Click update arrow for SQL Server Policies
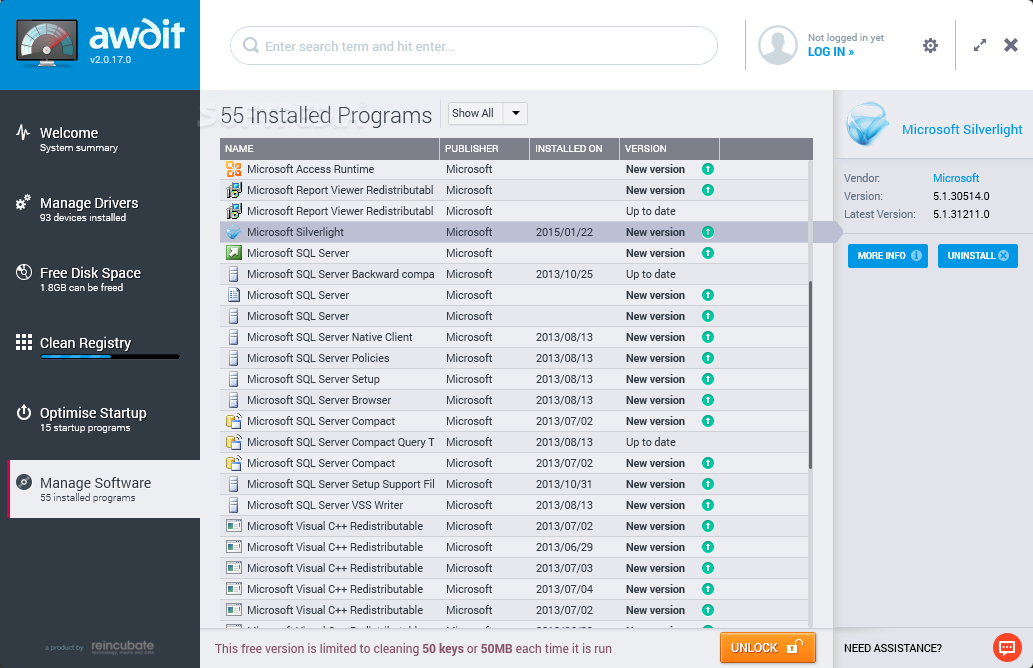The width and height of the screenshot is (1033, 668). (x=708, y=358)
